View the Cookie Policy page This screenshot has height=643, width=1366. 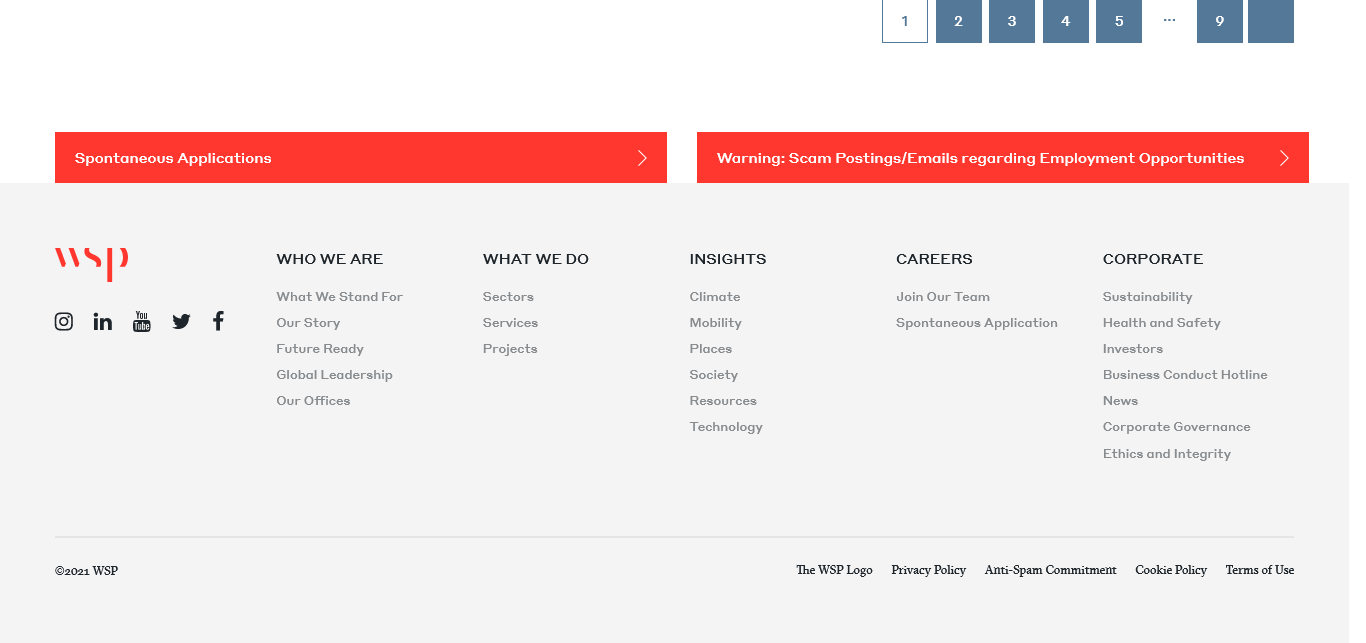(1170, 570)
